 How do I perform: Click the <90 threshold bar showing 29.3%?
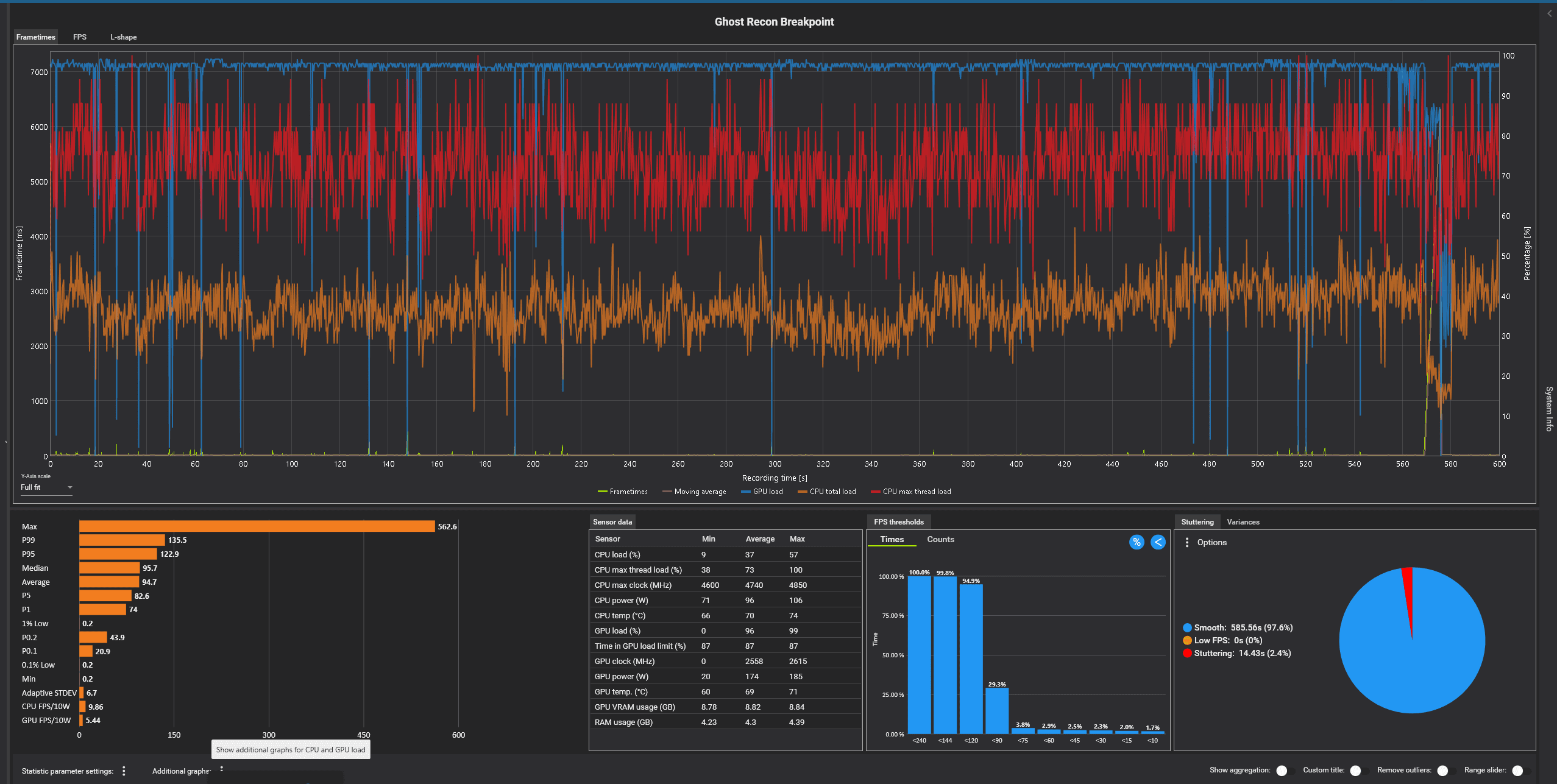tap(996, 711)
